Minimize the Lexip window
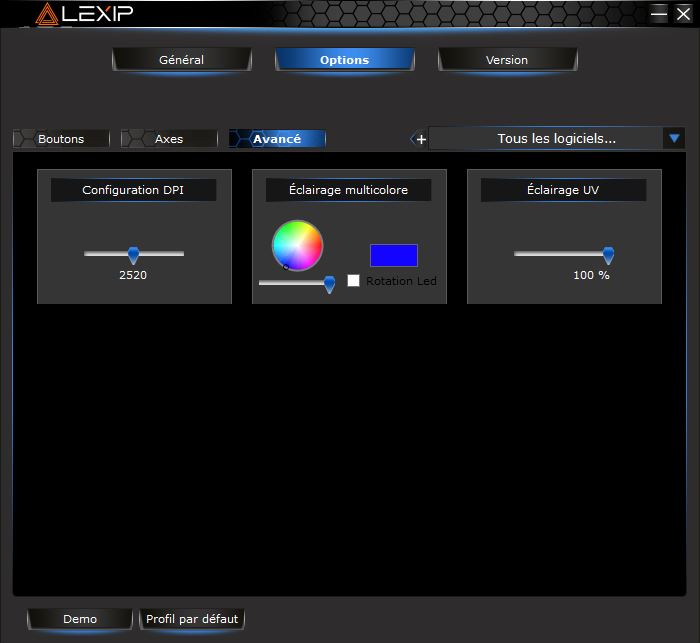Screen dimensions: 700x643 coord(658,13)
